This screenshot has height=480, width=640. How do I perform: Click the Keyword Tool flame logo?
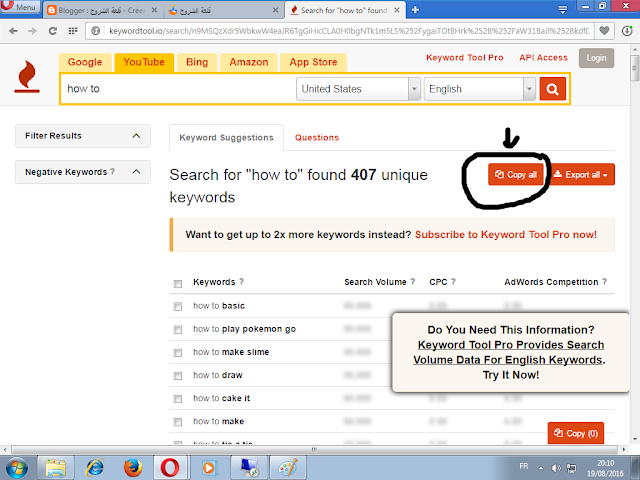[x=27, y=77]
